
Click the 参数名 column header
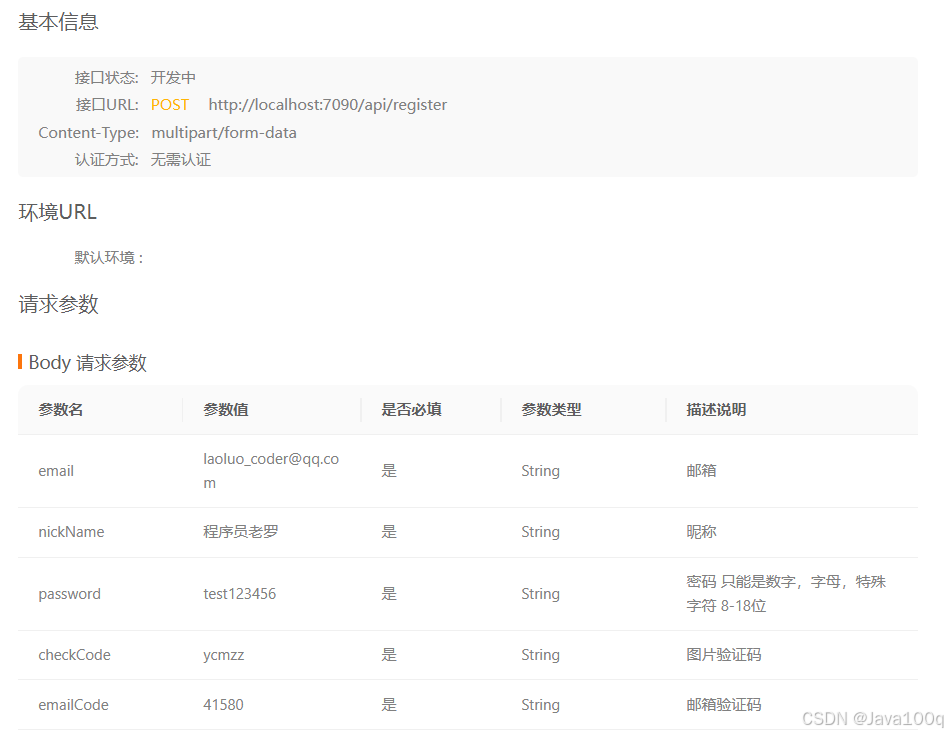tap(60, 410)
